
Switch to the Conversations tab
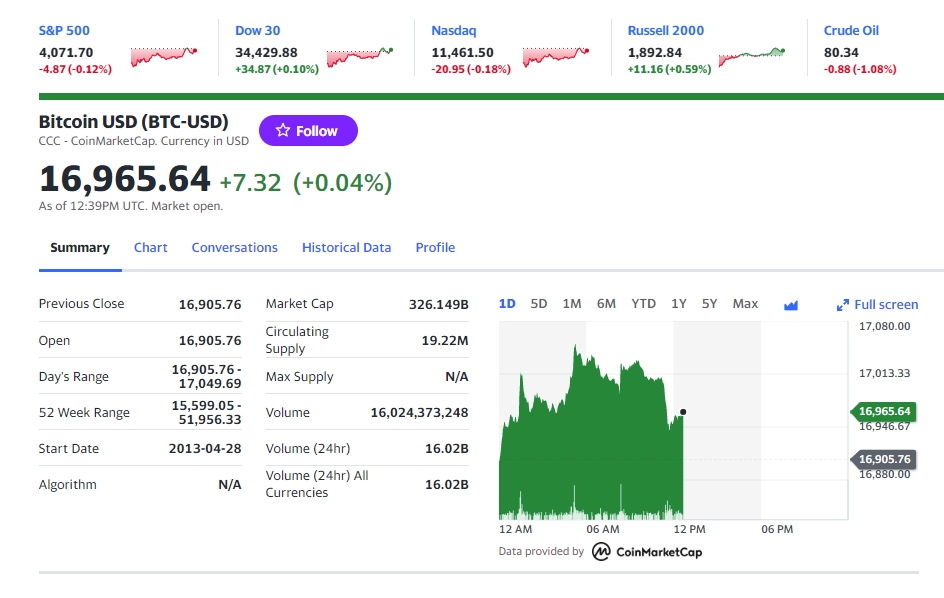235,248
